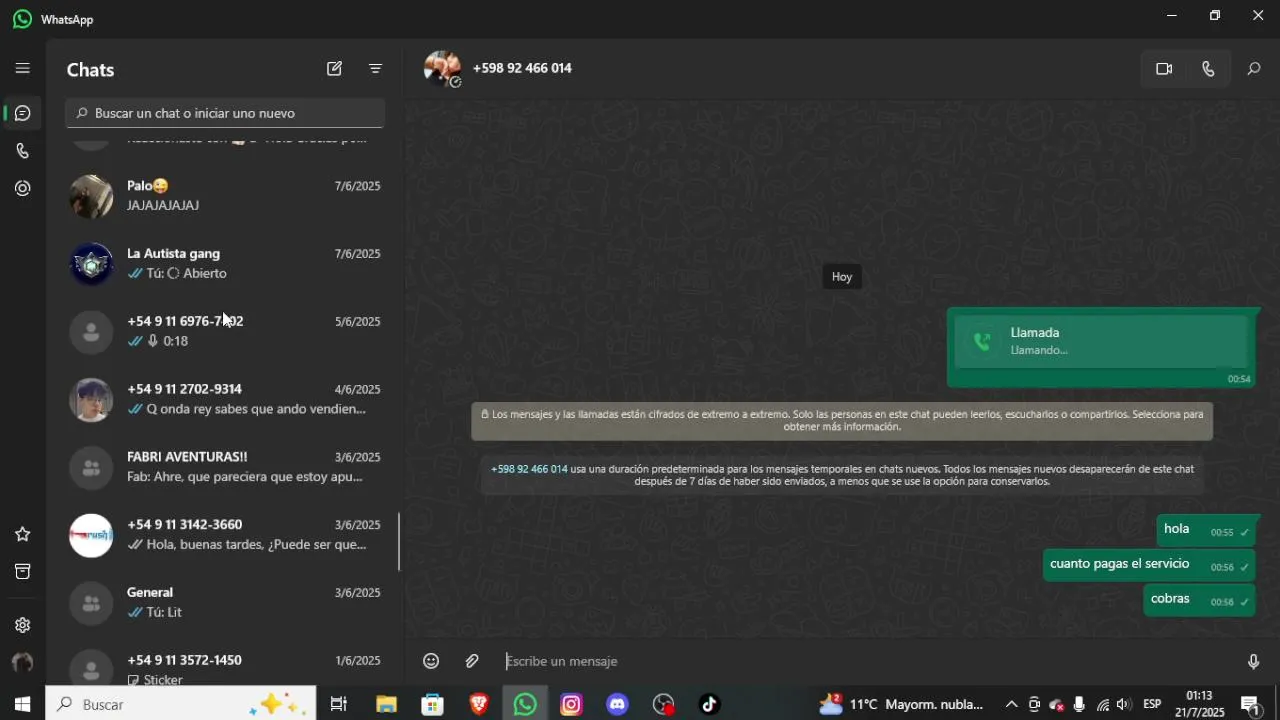1280x720 pixels.
Task: Open the chat list filter menu
Action: pos(375,69)
